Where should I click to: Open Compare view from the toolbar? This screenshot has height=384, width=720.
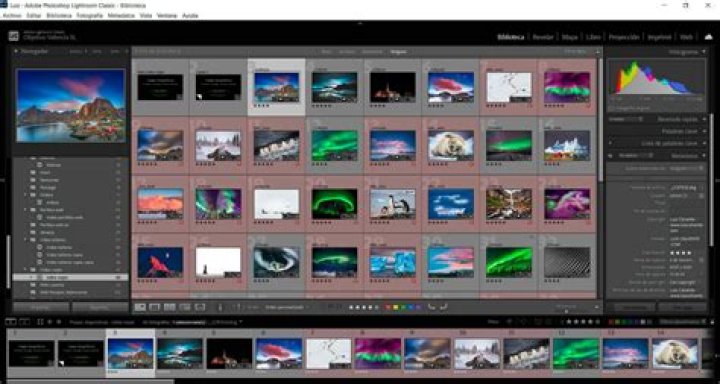(170, 307)
